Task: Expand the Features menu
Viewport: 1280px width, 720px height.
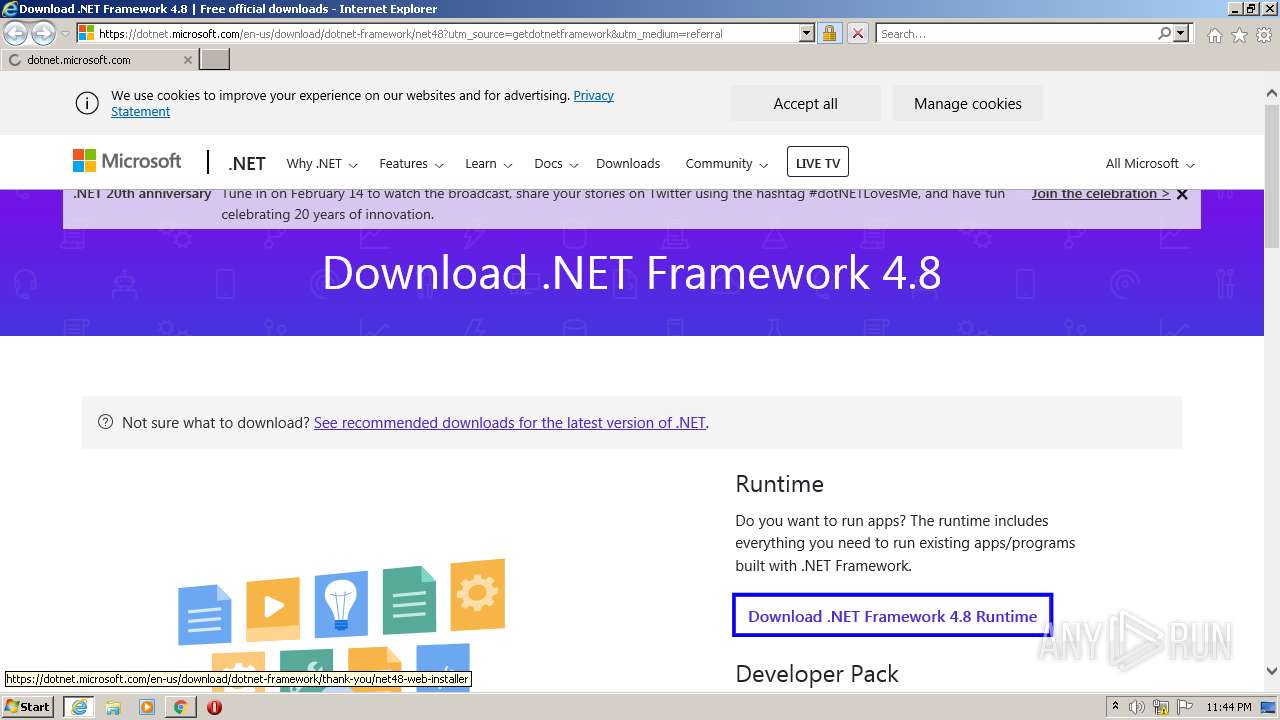Action: pyautogui.click(x=411, y=163)
